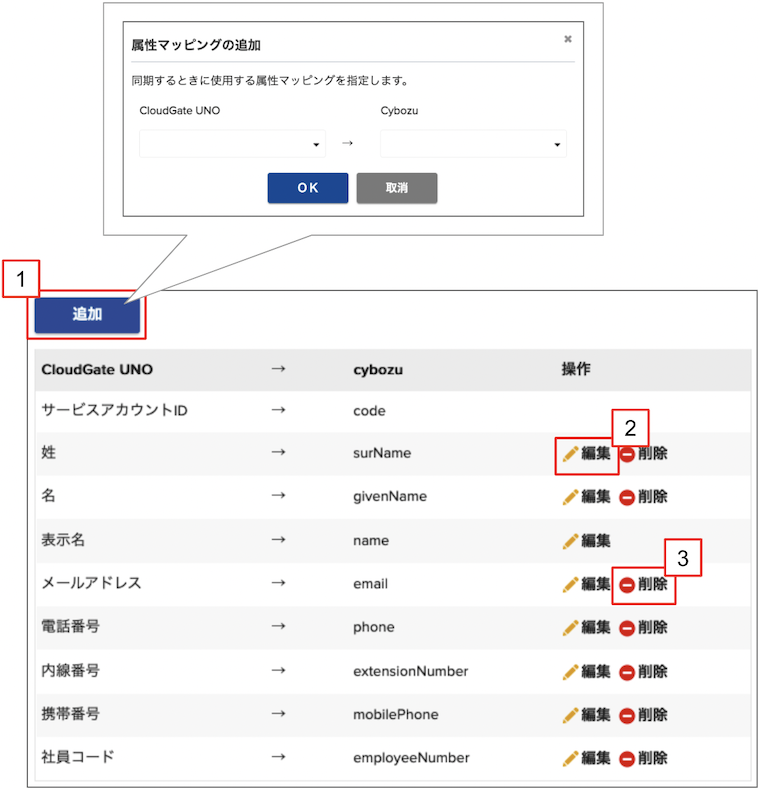Click the surName text cell
Screen dimensions: 760x790
pos(382,453)
